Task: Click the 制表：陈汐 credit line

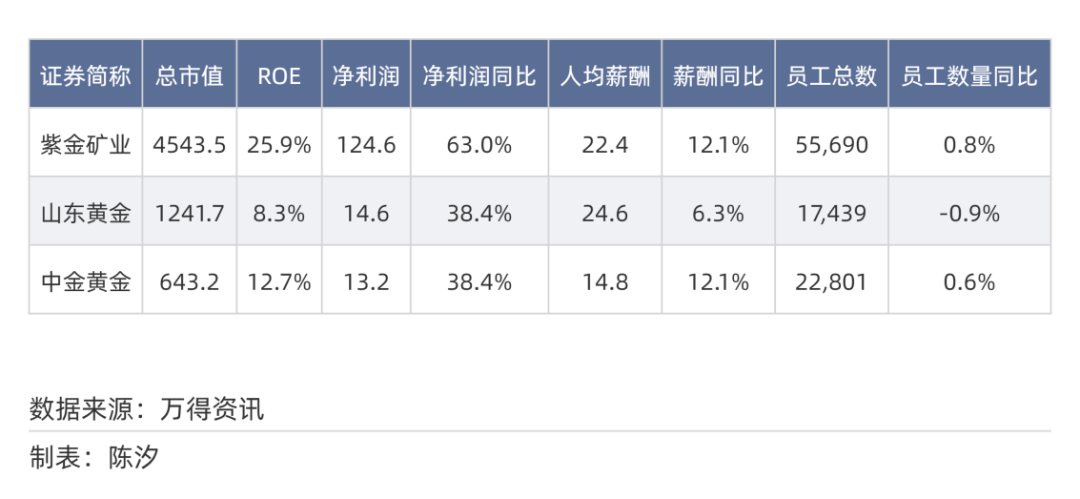Action: [94, 458]
